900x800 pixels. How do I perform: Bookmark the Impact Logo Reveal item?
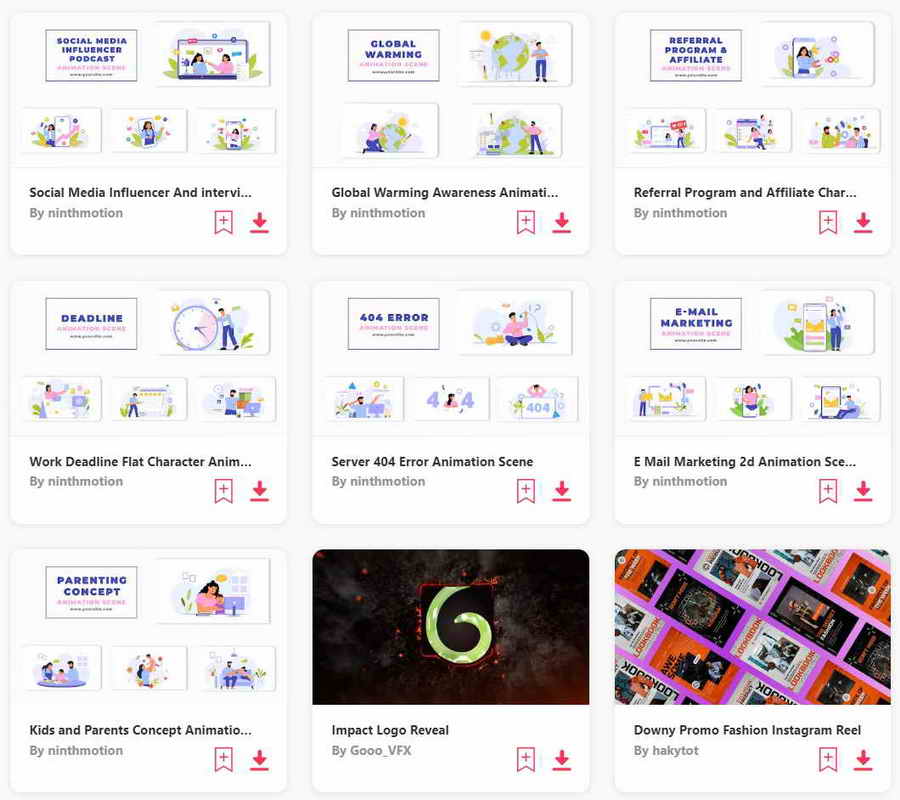pyautogui.click(x=525, y=760)
